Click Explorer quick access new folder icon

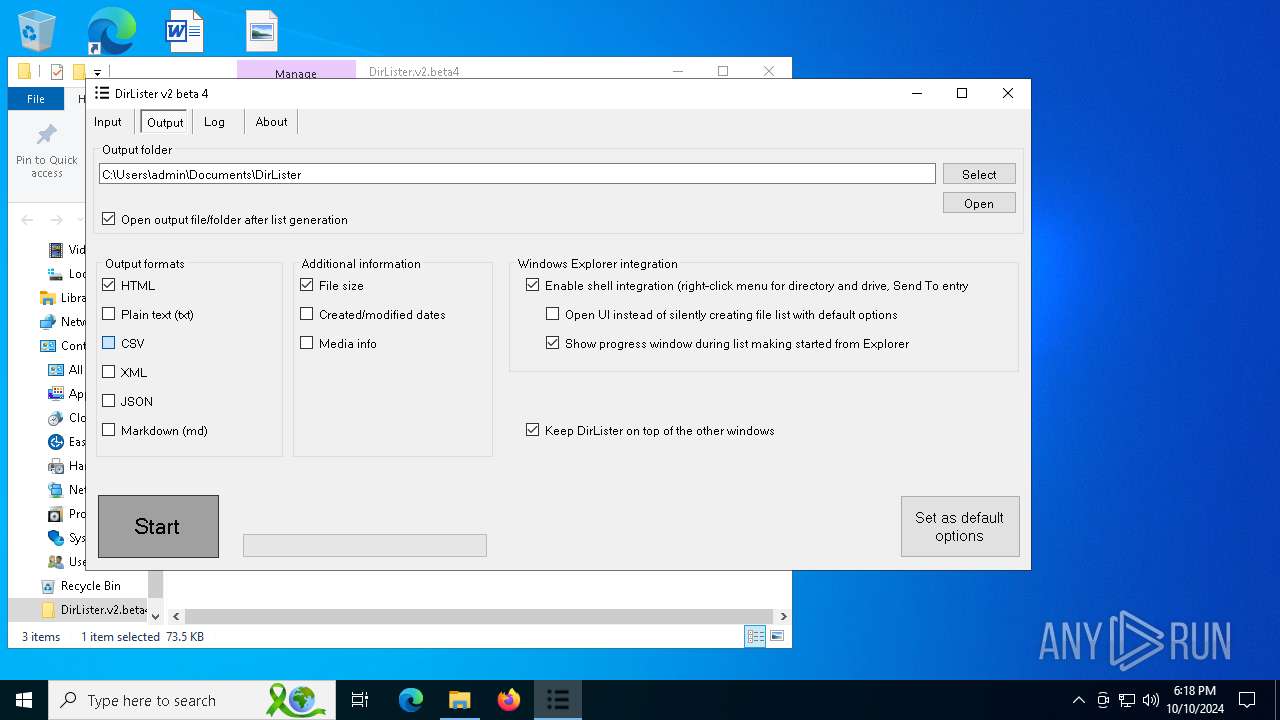click(x=79, y=72)
